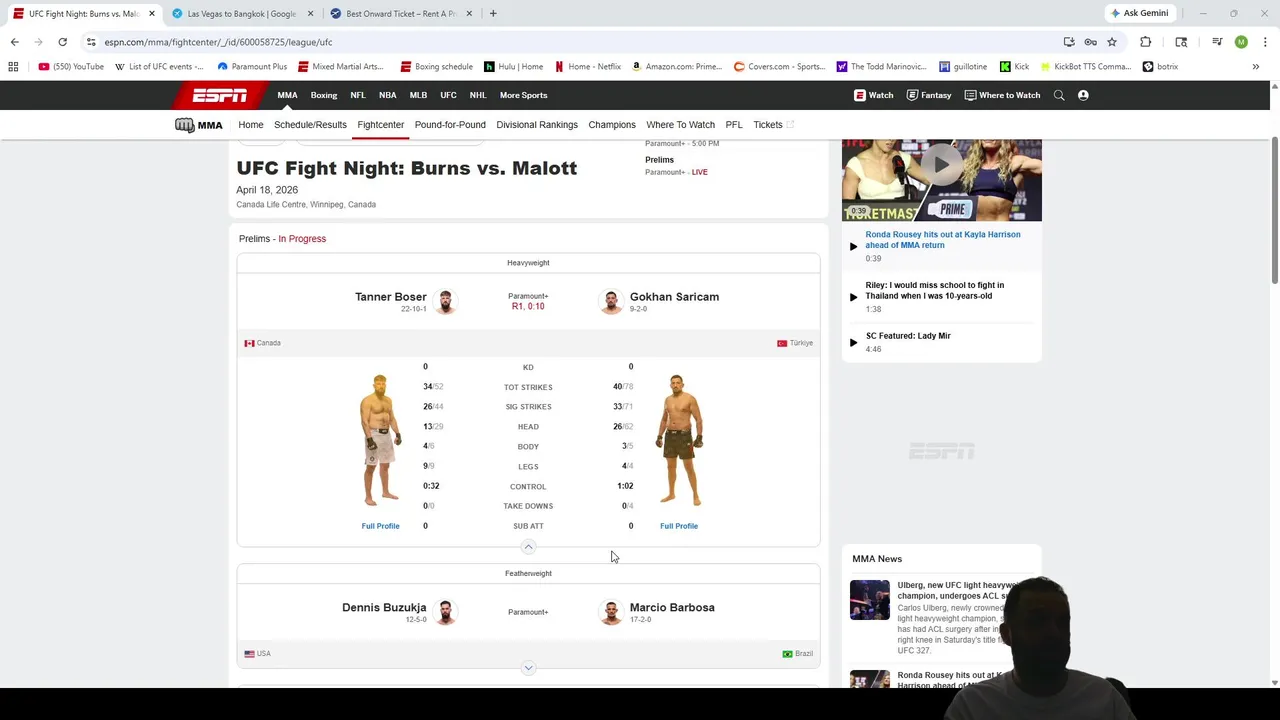
Task: Select NFL in ESPN top navigation
Action: (x=358, y=95)
